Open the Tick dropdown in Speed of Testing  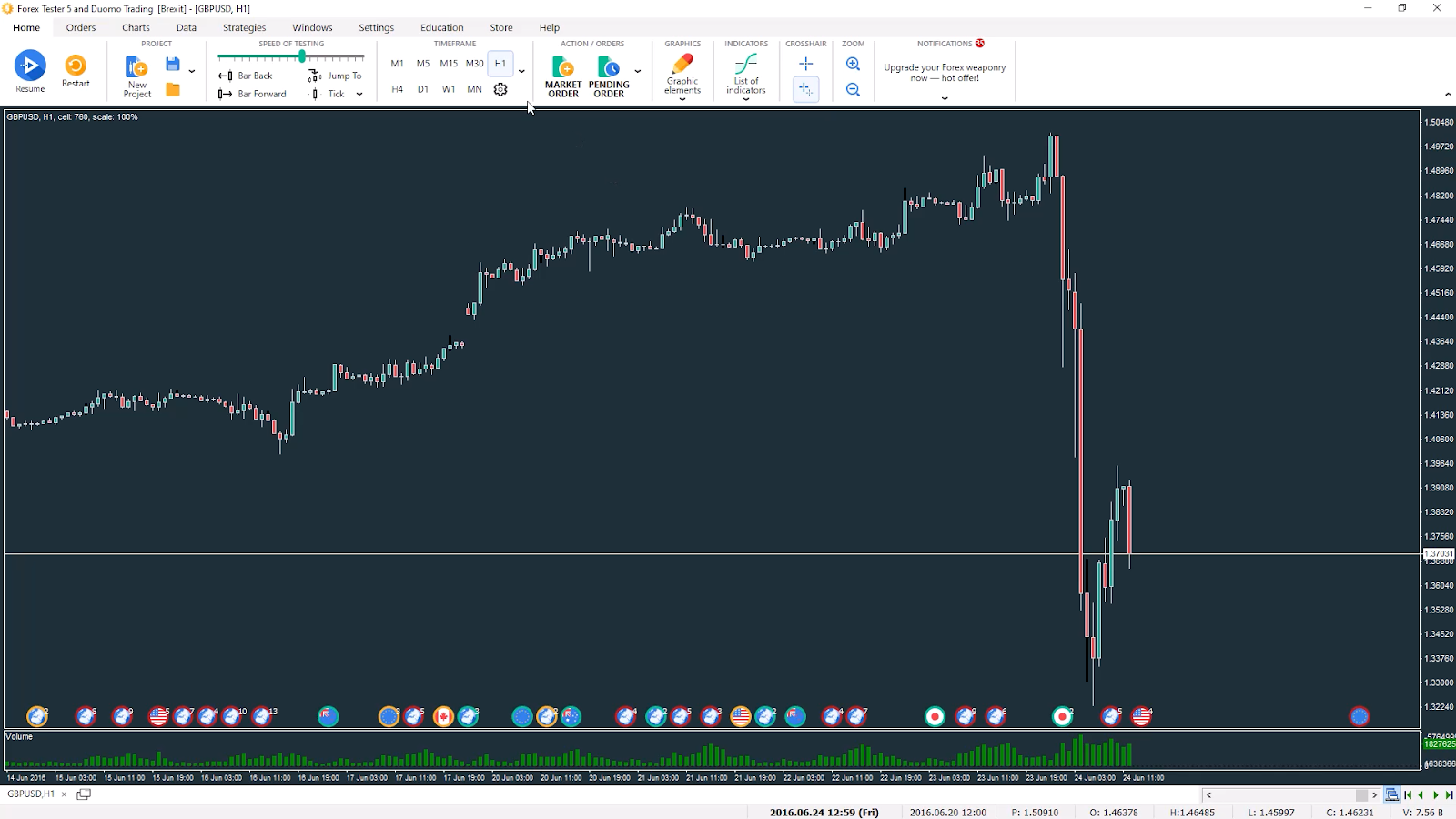coord(359,94)
